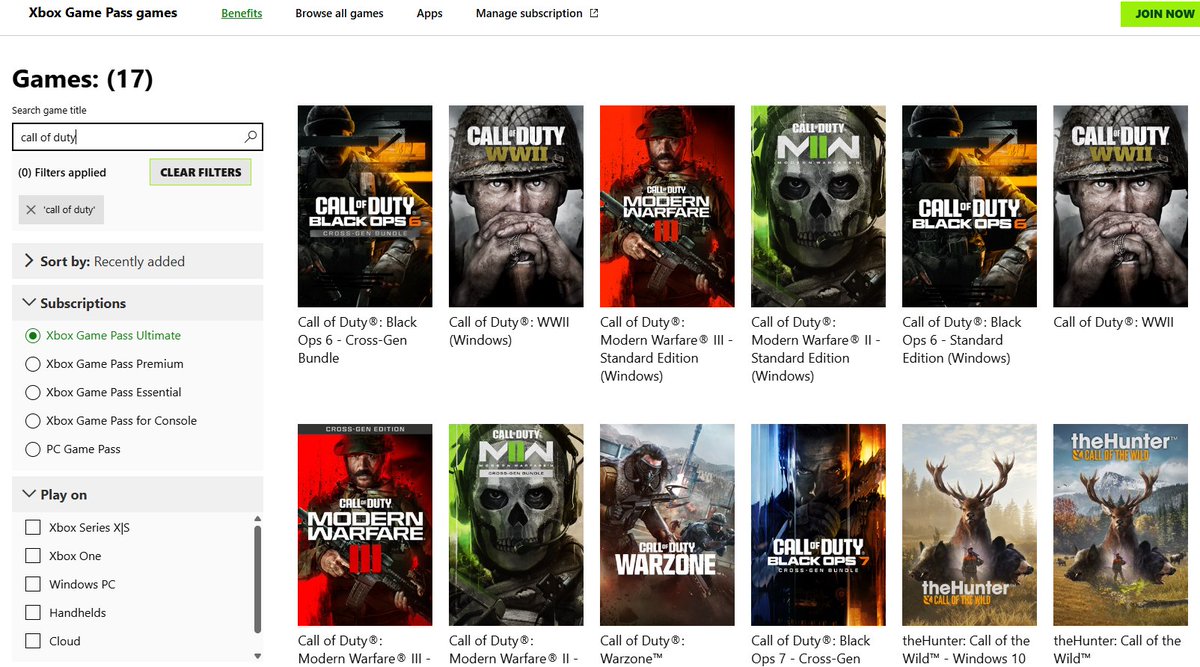Click the CLEAR FILTERS button
The width and height of the screenshot is (1200, 667).
tap(201, 172)
